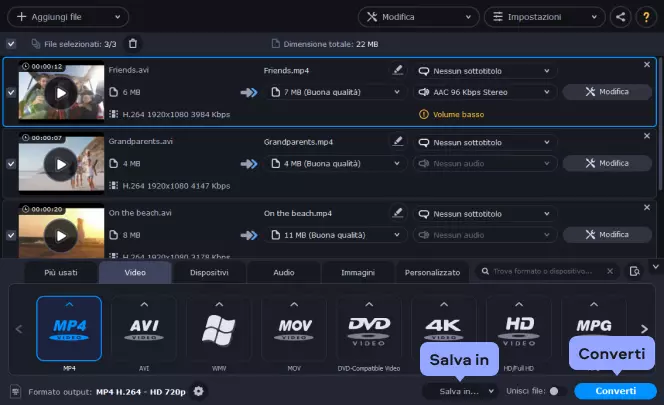664x405 pixels.
Task: Open the 7 MB (Buona qualità) size dropdown
Action: [x=336, y=92]
